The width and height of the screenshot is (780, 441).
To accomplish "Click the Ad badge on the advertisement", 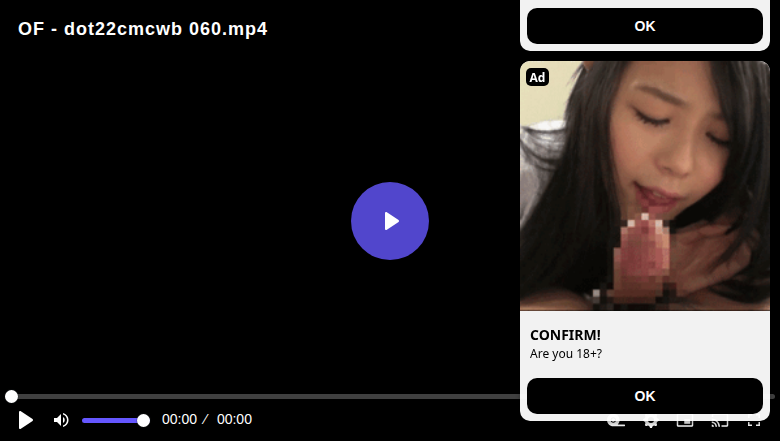I will point(537,77).
